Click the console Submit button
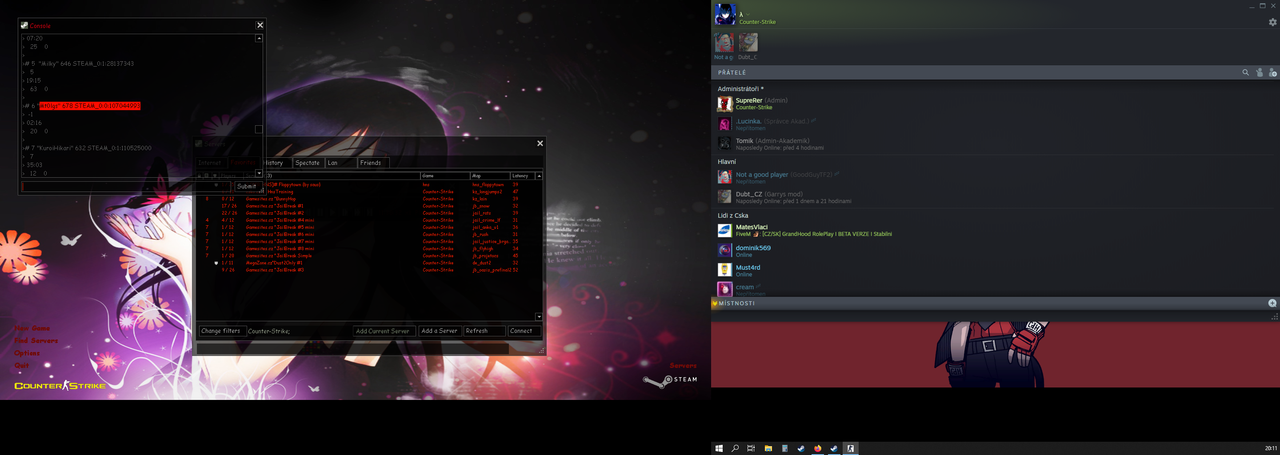The image size is (1280, 455). click(247, 186)
